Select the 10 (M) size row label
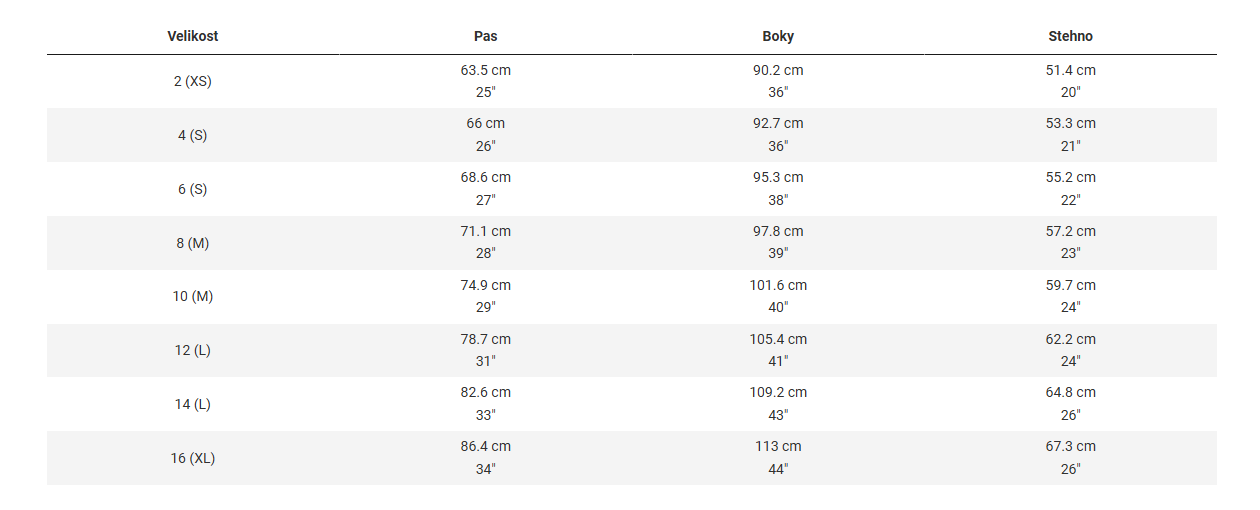 [192, 296]
